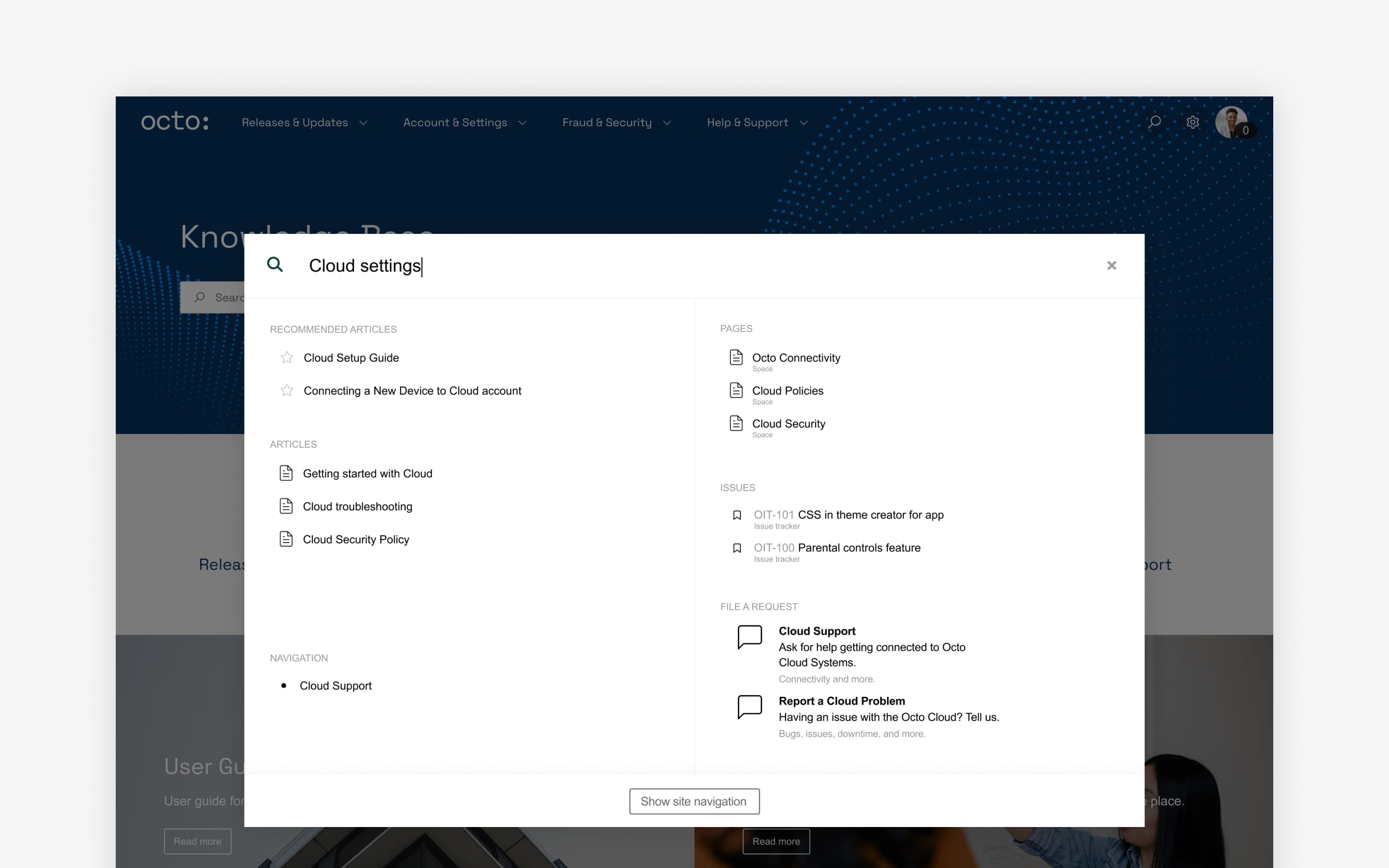The image size is (1389, 868).
Task: Click the speech bubble icon for Cloud Support
Action: click(x=749, y=636)
